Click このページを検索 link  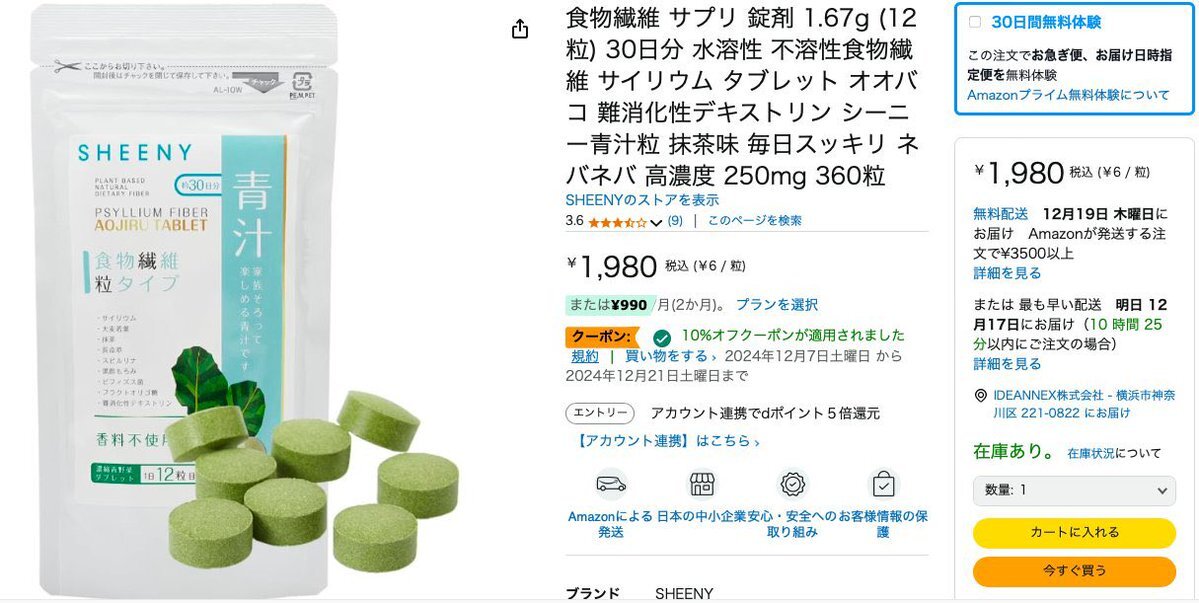[x=754, y=221]
